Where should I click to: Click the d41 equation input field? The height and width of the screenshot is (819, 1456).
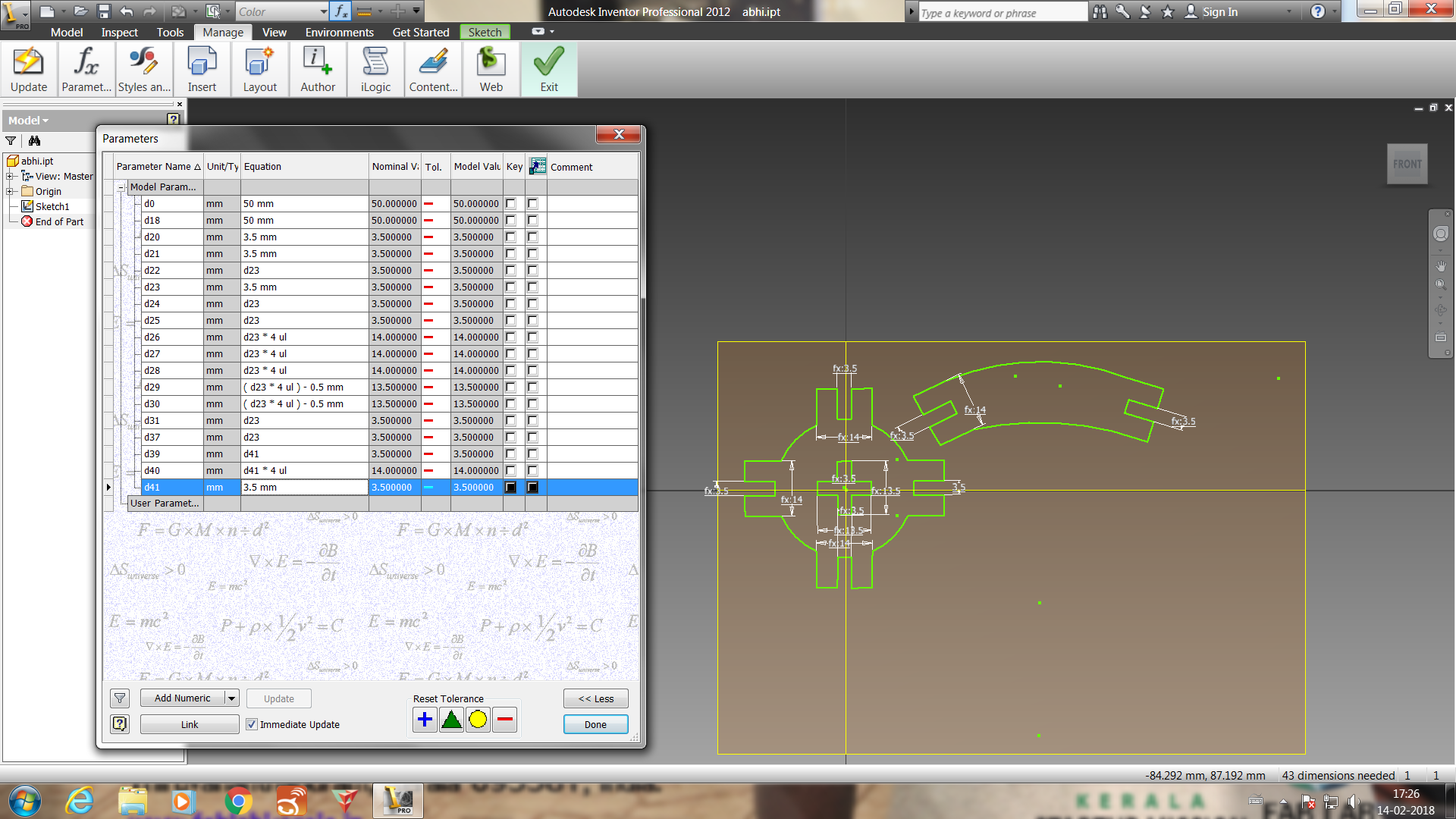point(304,488)
